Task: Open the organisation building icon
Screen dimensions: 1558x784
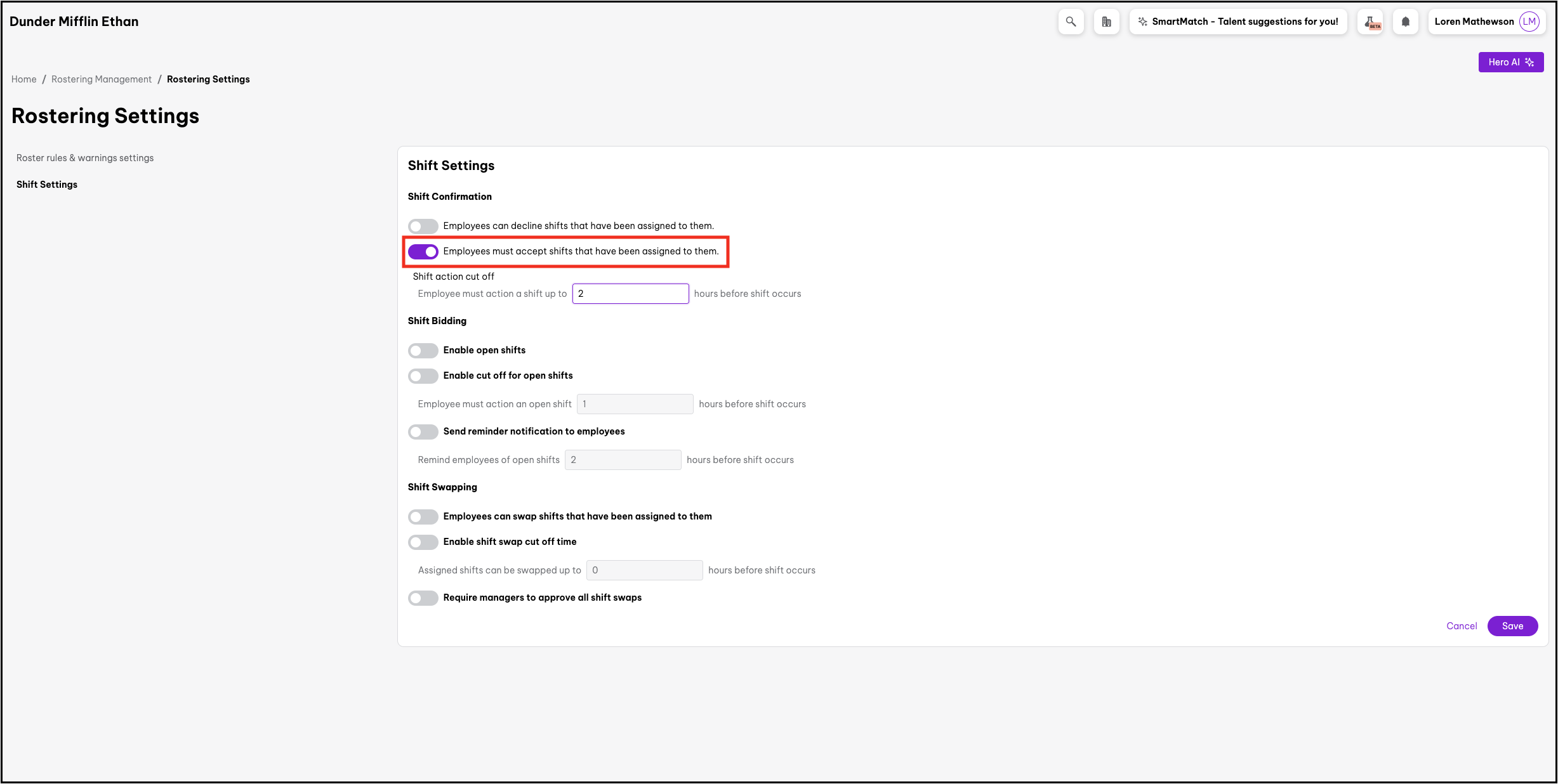Action: pyautogui.click(x=1106, y=22)
